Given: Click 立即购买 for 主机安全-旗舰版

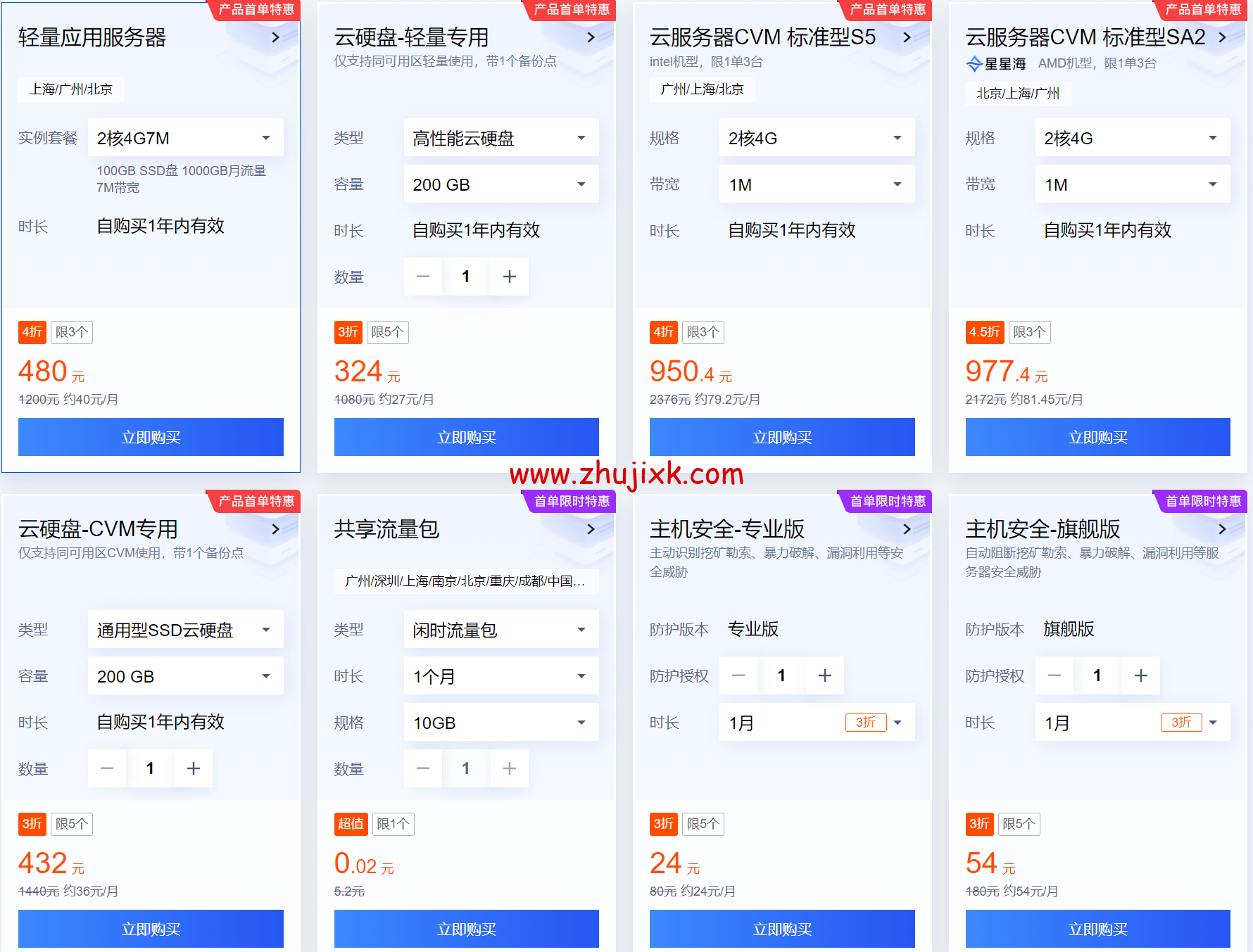Looking at the screenshot, I should click(1097, 929).
